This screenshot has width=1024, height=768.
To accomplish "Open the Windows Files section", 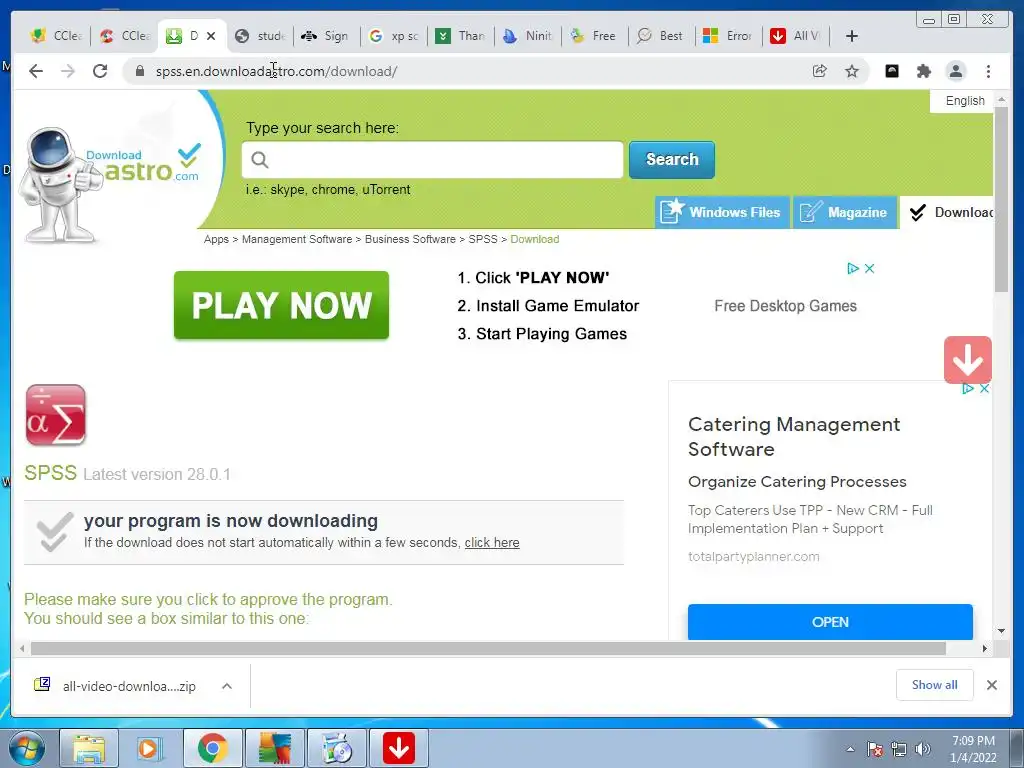I will tap(722, 212).
